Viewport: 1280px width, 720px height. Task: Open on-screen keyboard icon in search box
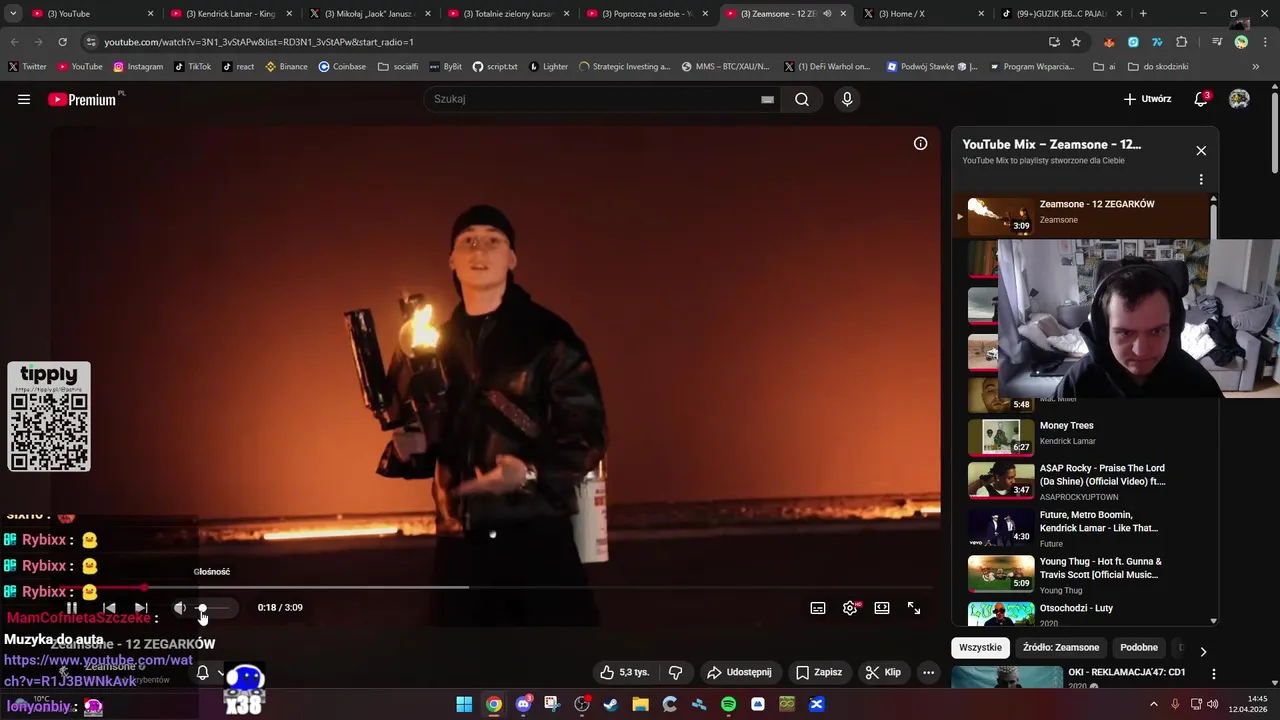click(x=767, y=99)
